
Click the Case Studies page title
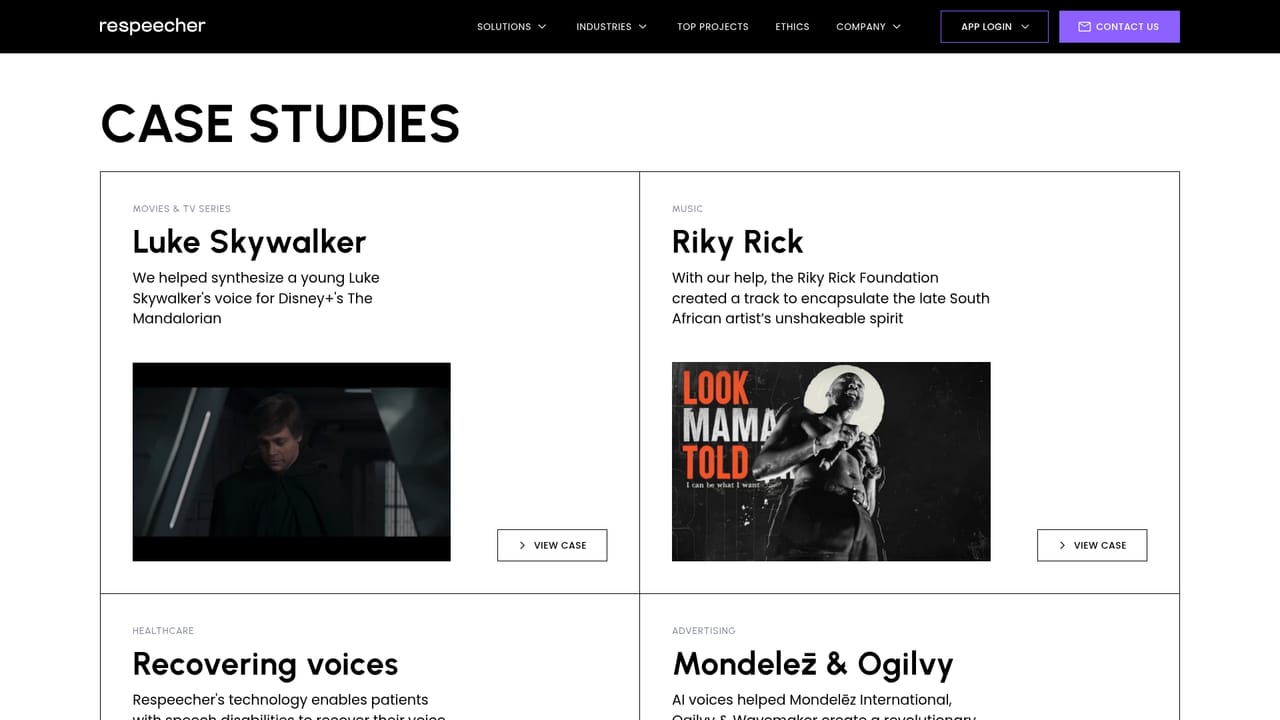(281, 124)
